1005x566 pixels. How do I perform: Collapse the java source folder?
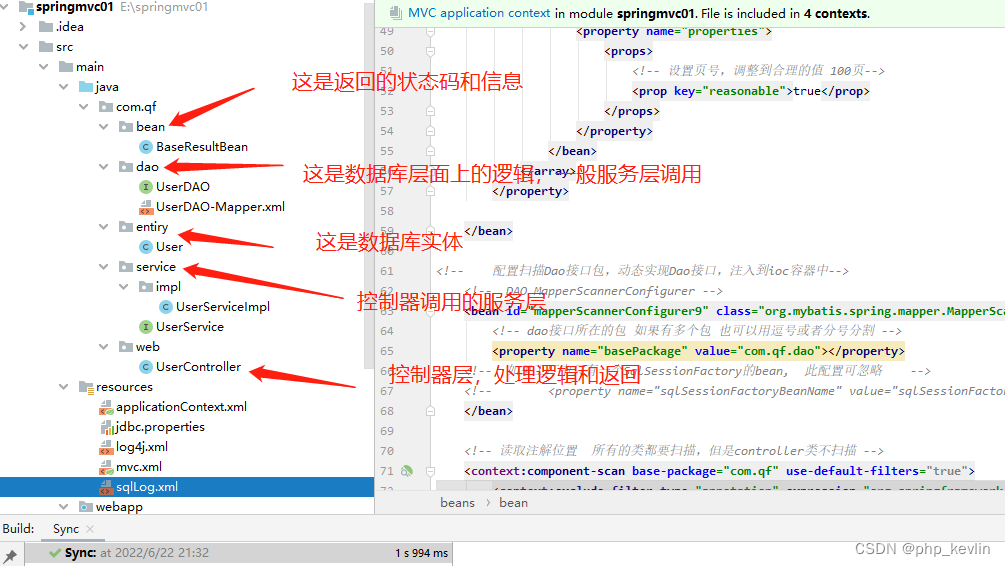point(63,87)
